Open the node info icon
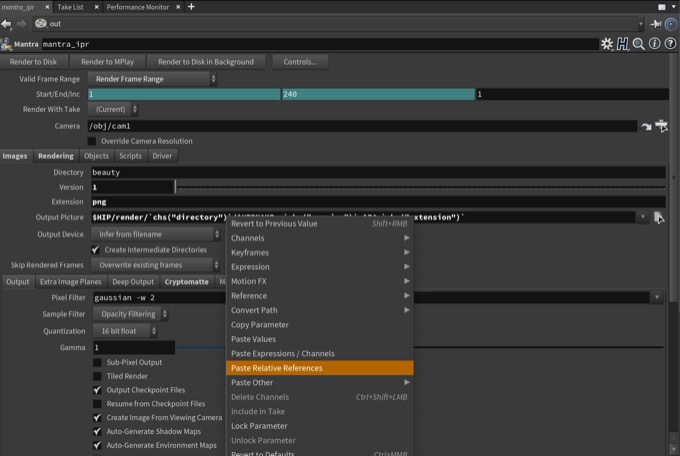The image size is (680, 456). click(655, 44)
